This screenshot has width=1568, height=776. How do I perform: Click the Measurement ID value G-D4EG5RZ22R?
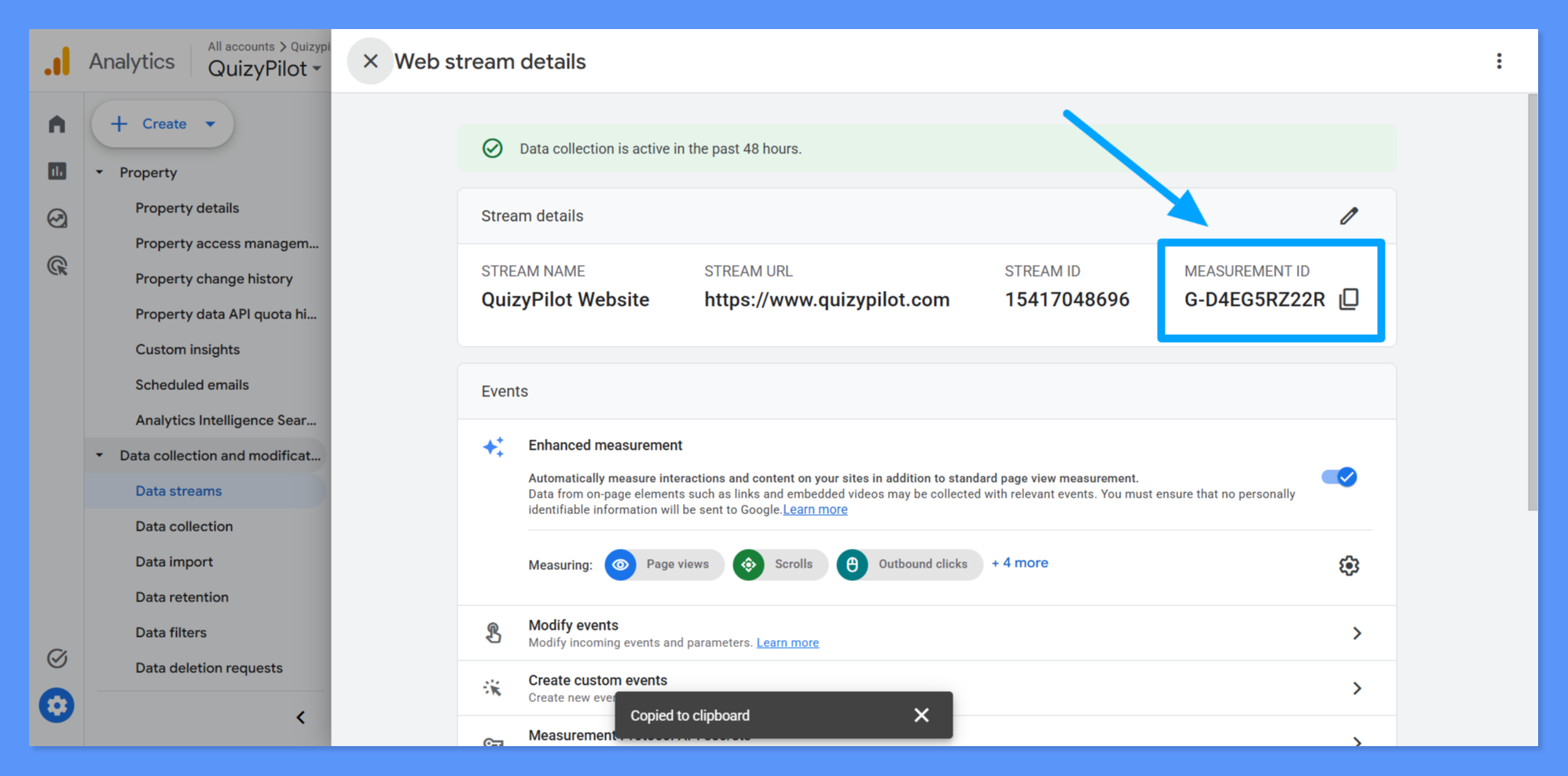[1254, 300]
